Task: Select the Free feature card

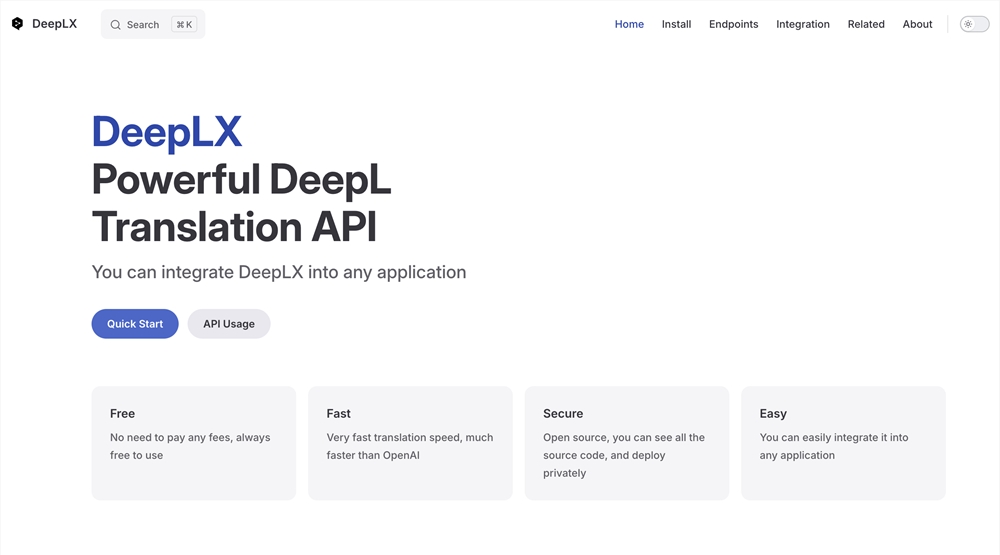Action: 194,443
